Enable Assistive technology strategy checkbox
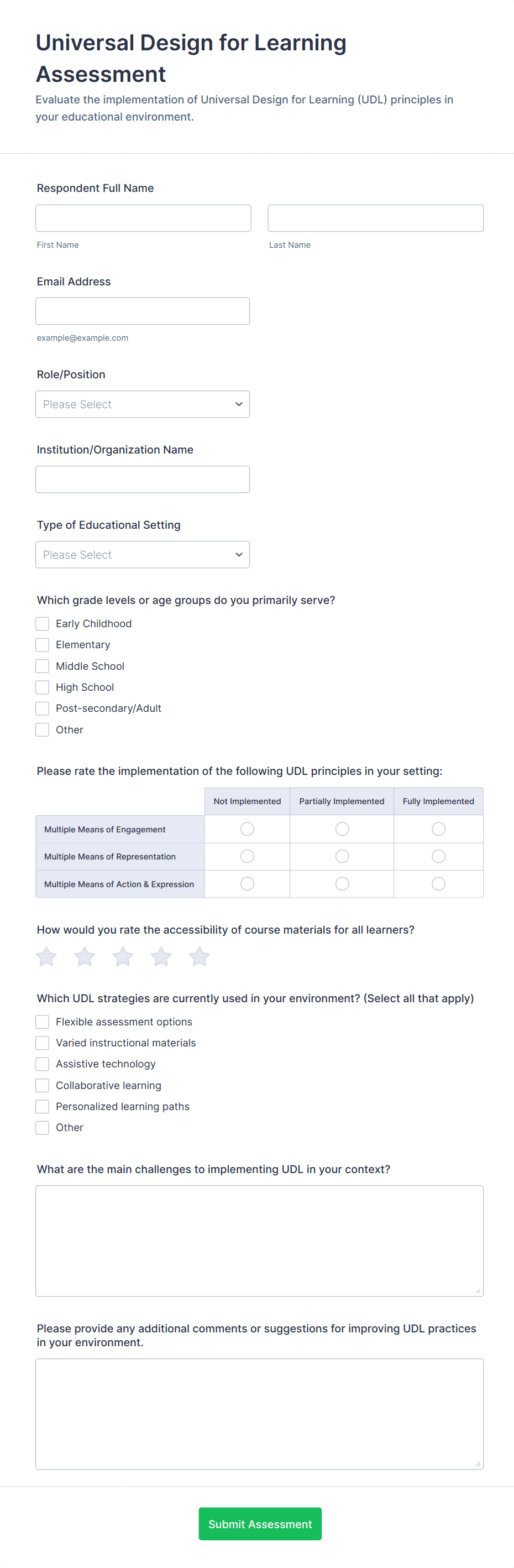Viewport: 514px width, 1568px height. 42,1064
